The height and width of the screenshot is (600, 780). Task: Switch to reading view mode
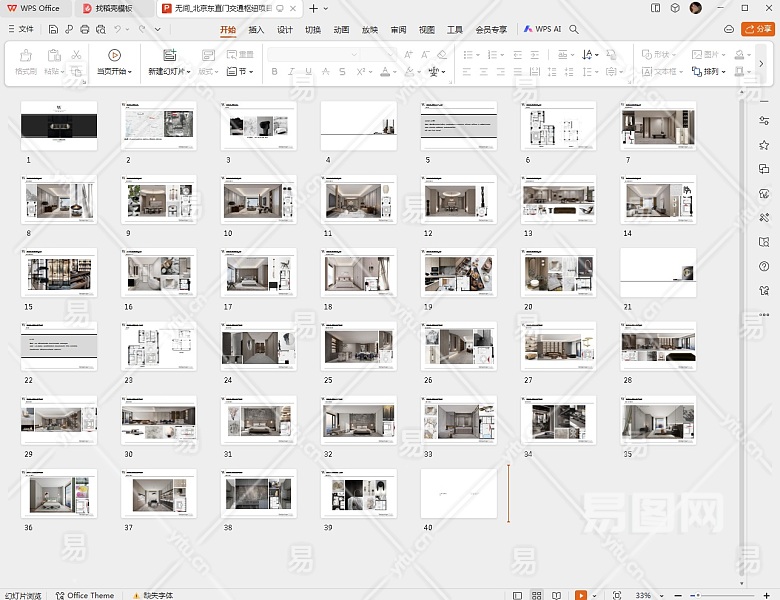(558, 594)
